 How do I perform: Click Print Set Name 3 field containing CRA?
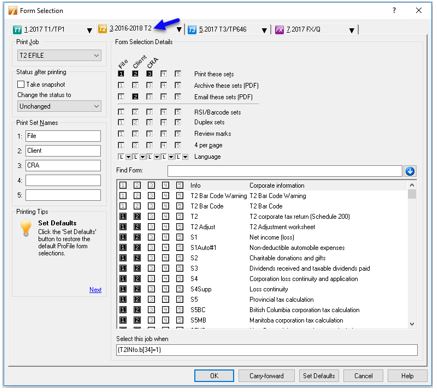tap(63, 165)
